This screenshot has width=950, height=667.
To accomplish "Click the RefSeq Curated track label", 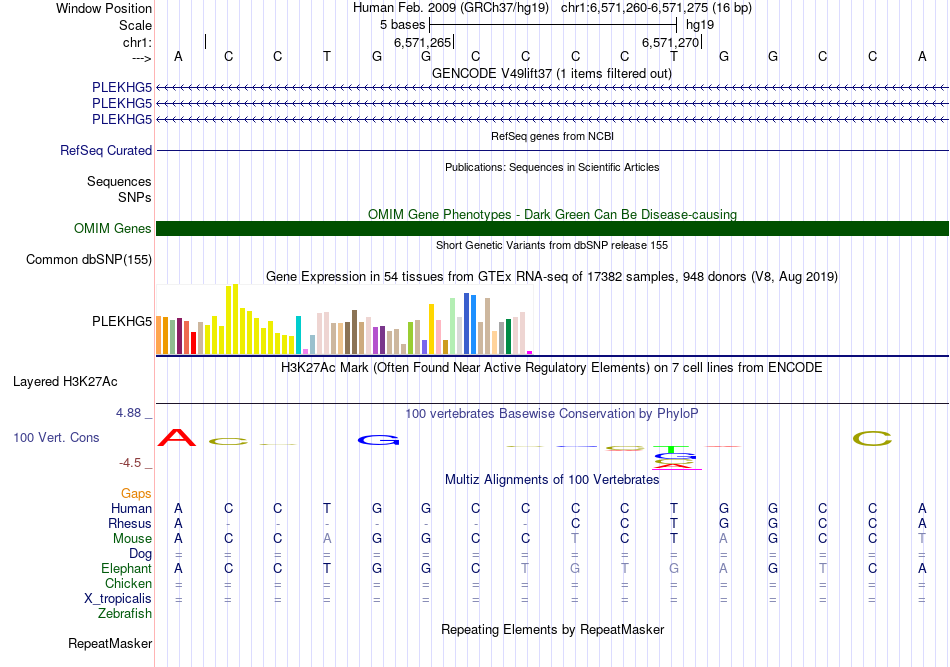I will (x=106, y=150).
